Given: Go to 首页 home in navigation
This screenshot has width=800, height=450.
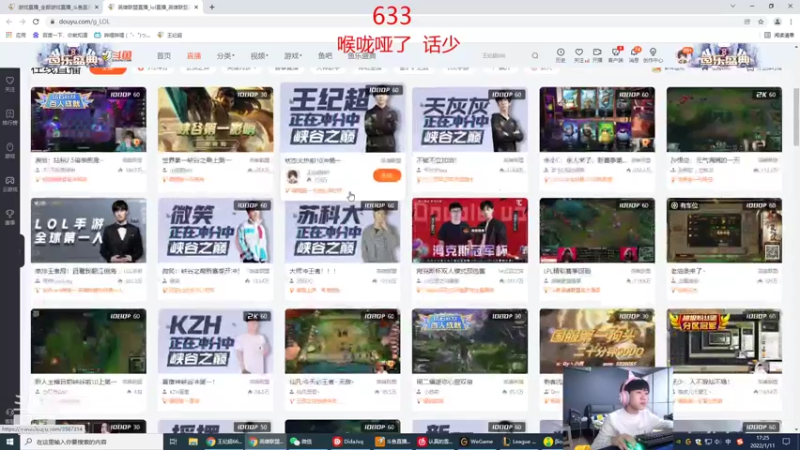Looking at the screenshot, I should click(164, 56).
